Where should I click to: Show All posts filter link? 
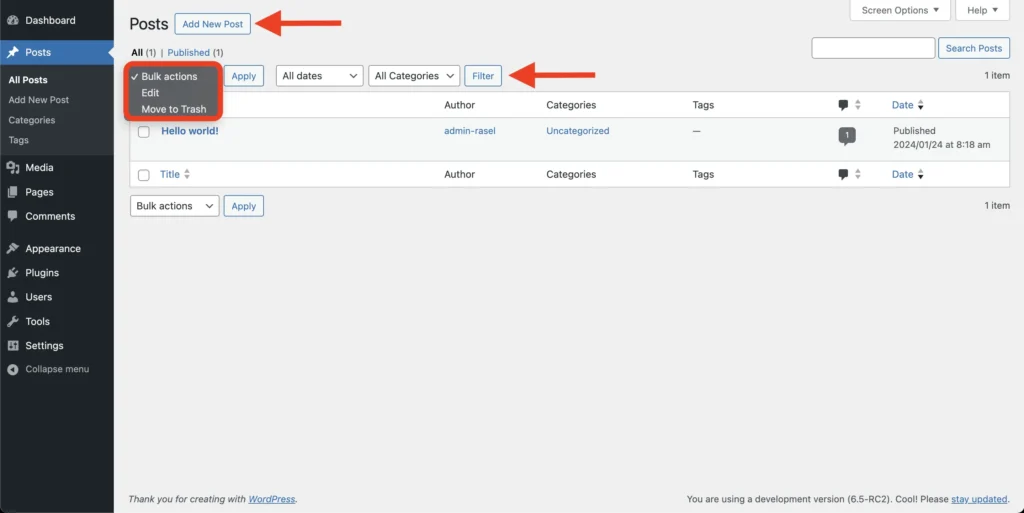click(x=136, y=52)
